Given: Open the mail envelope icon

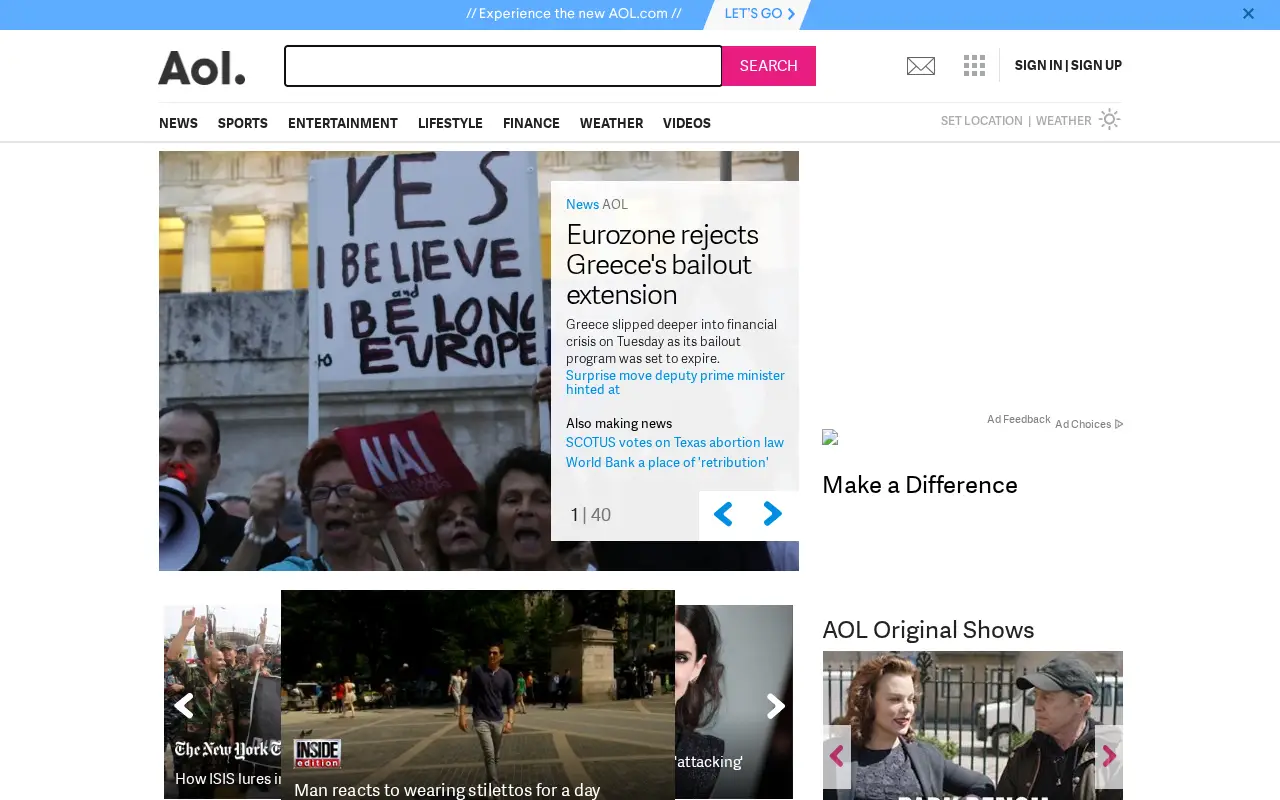Looking at the screenshot, I should [921, 66].
